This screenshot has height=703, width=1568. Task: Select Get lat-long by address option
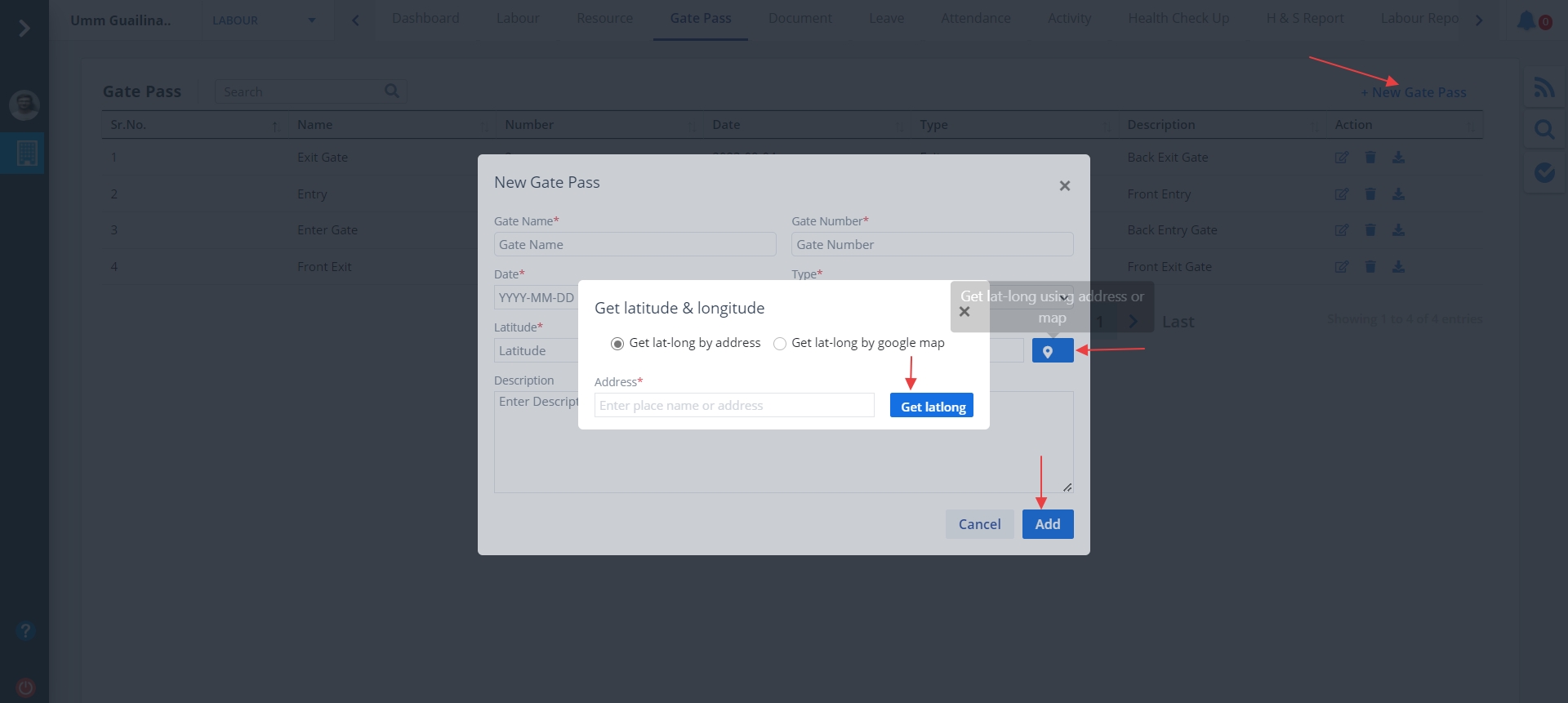click(x=617, y=344)
